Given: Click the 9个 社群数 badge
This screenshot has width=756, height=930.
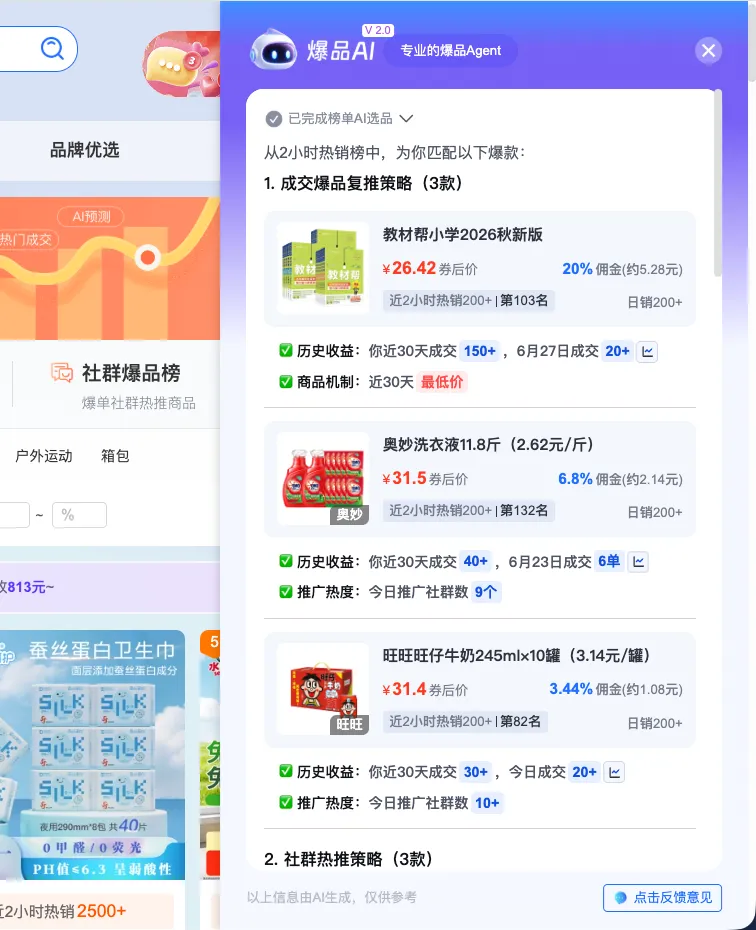Looking at the screenshot, I should tap(486, 592).
